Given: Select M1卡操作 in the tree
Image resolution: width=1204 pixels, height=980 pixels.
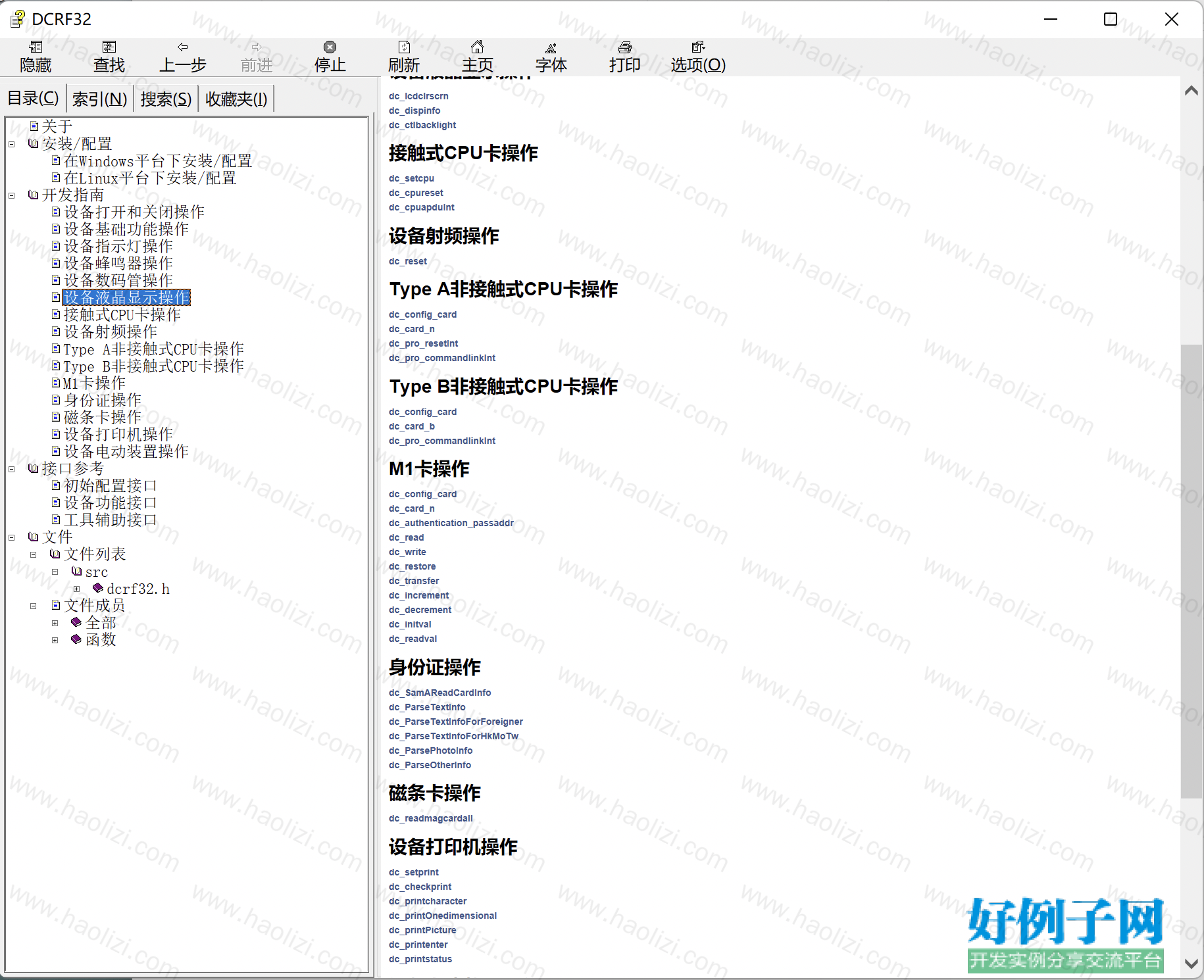Looking at the screenshot, I should [x=94, y=383].
